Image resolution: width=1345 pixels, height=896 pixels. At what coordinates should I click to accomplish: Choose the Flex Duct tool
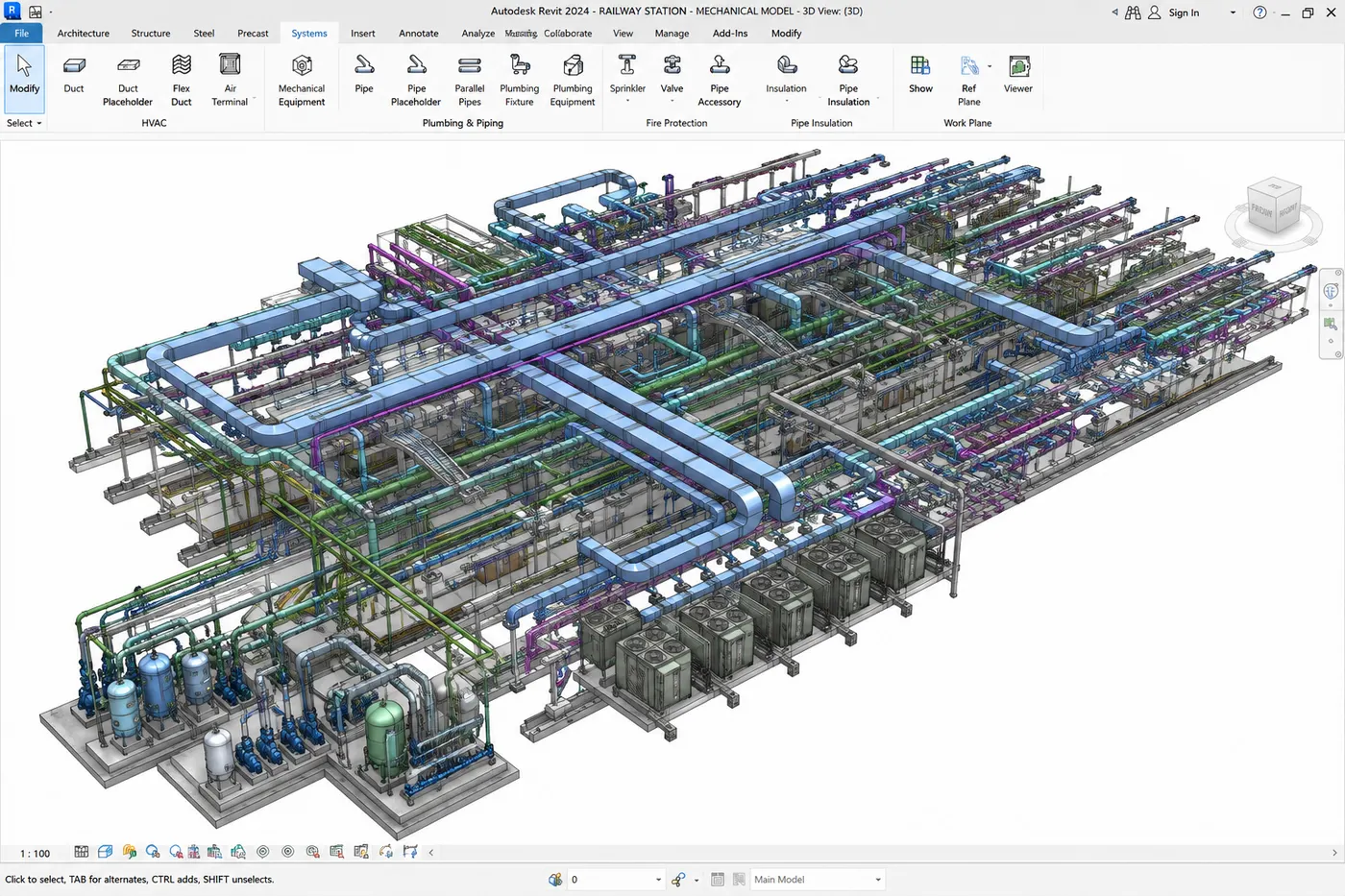tap(182, 81)
